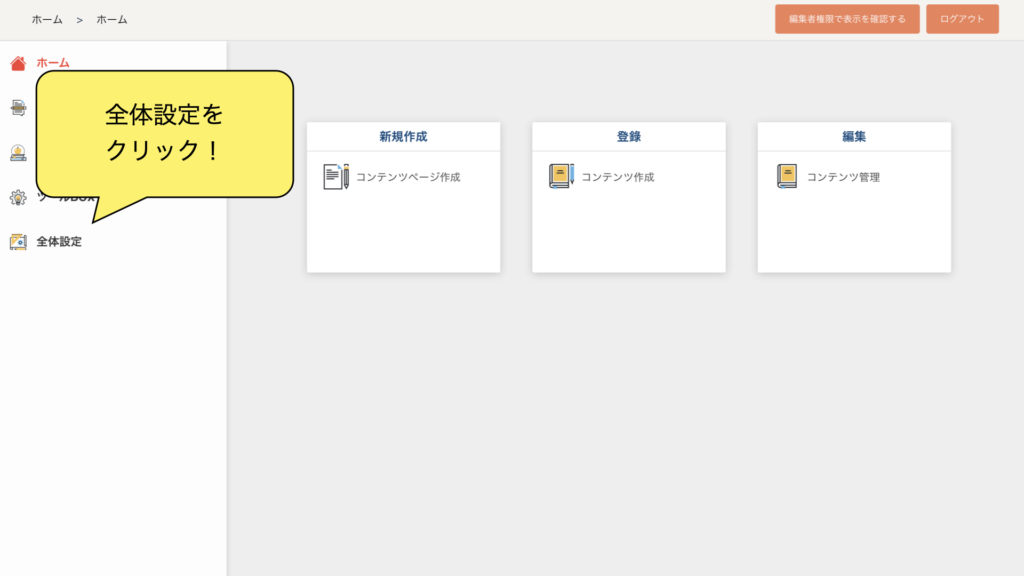Screen dimensions: 1024x576
Task: Click the book icon next to コンテンツ管理
Action: 787,177
